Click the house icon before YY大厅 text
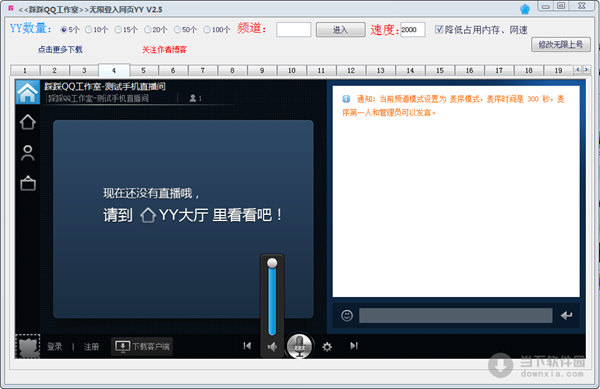This screenshot has height=389, width=600. [148, 215]
